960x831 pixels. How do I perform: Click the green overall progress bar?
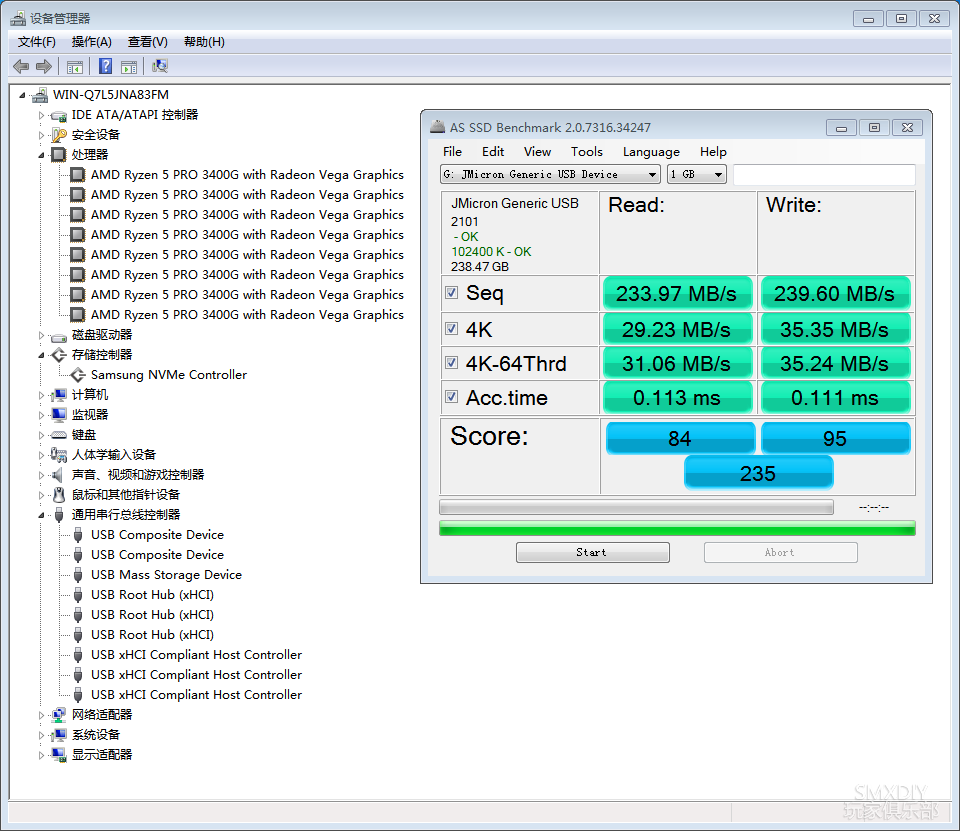click(677, 528)
